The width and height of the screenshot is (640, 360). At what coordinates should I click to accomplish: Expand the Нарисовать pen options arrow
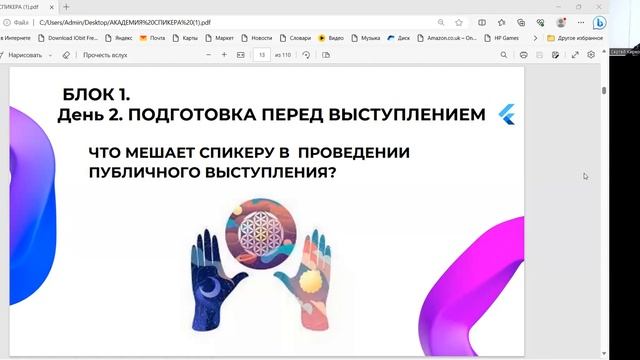click(50, 55)
